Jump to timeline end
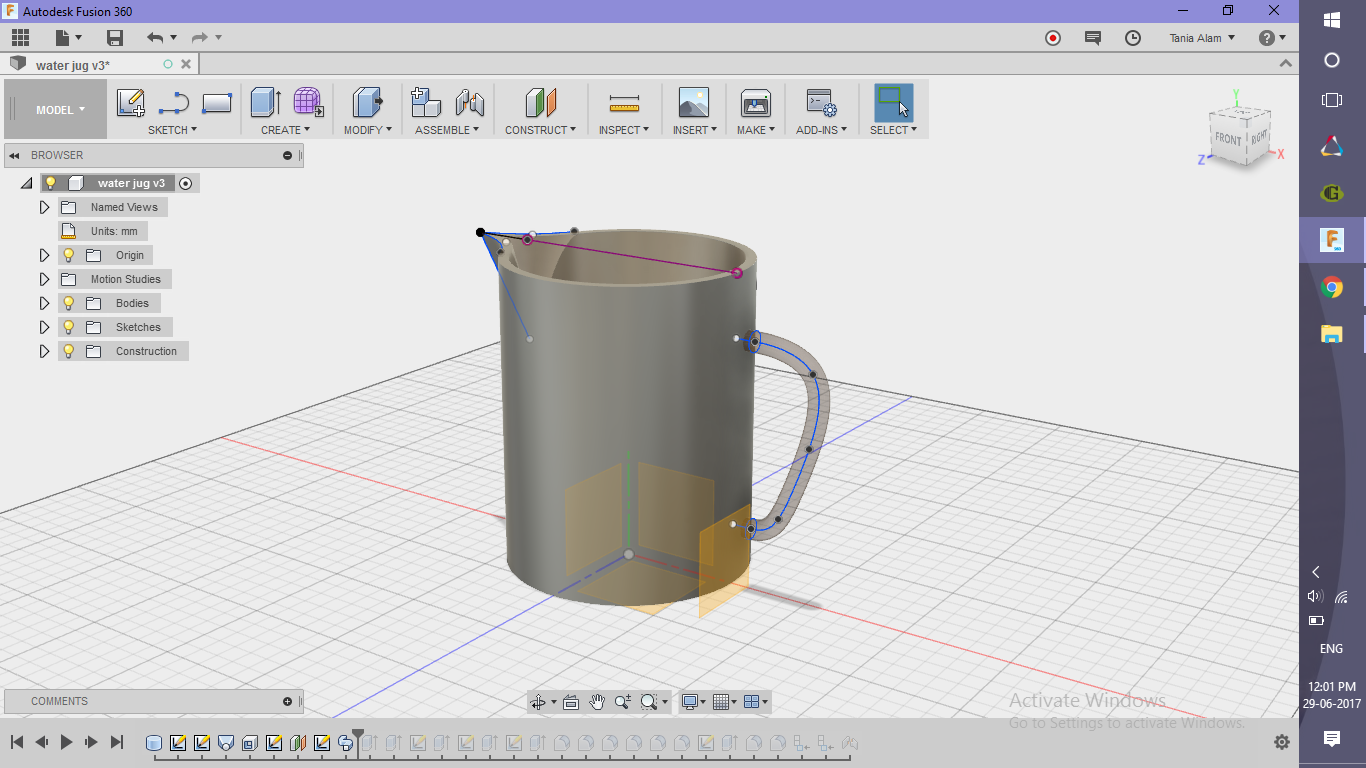 coord(116,742)
